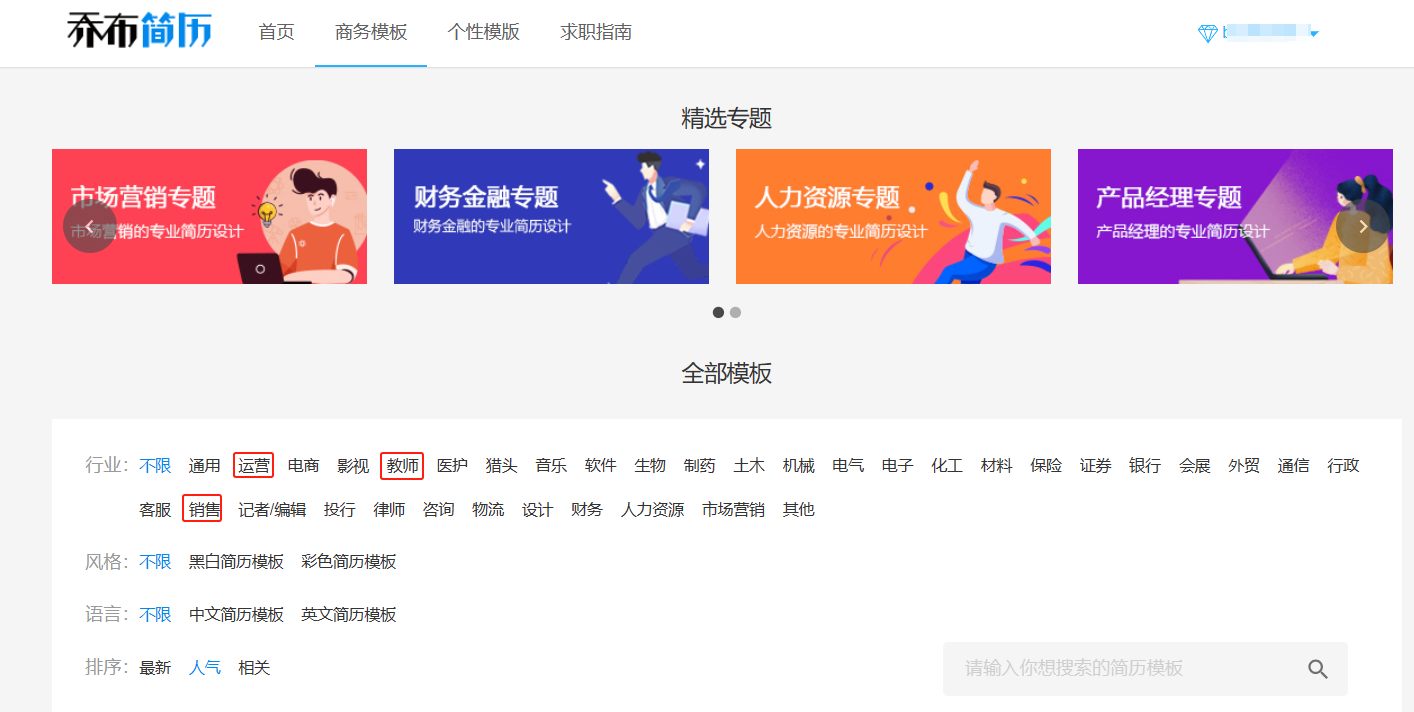Open the 人力资源专题 banner
1414x712 pixels.
[893, 216]
